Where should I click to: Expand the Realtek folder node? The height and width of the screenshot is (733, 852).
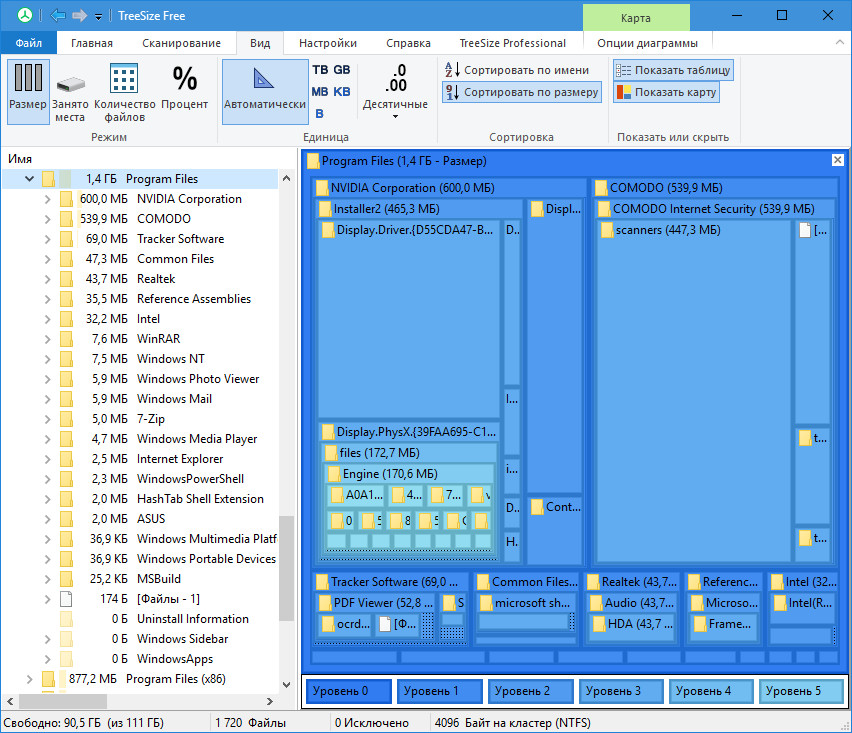(47, 279)
